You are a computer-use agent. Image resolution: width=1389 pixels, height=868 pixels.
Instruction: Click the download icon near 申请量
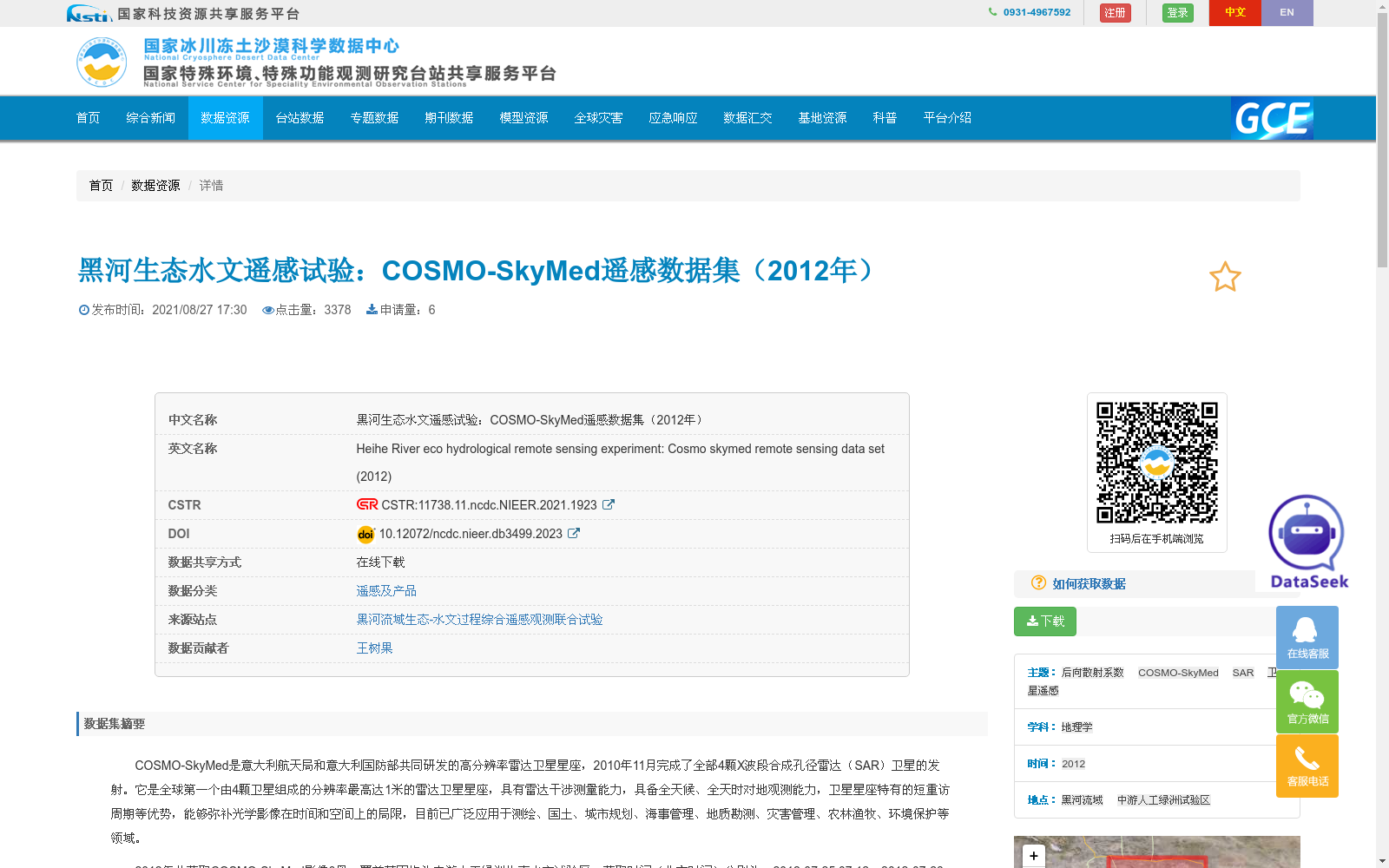[x=372, y=309]
